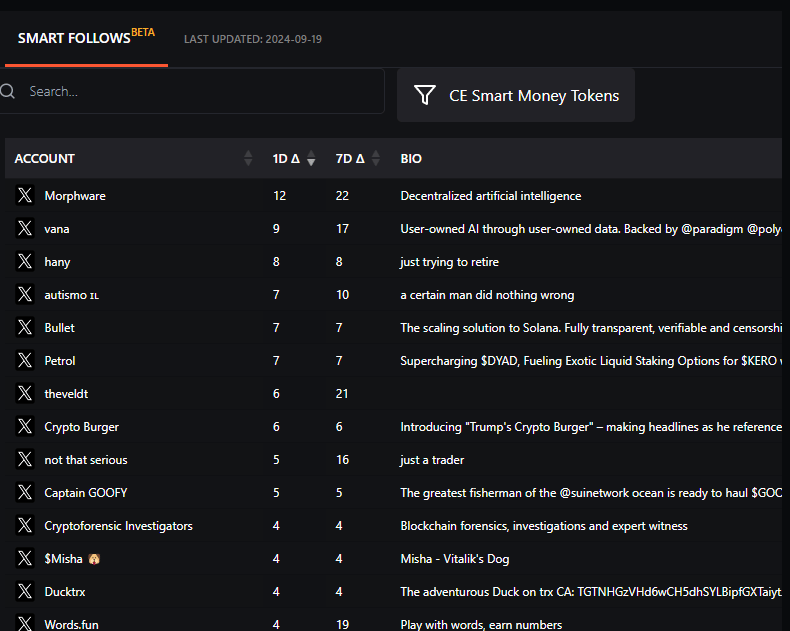Click the X icon in Ducktrx row

click(x=25, y=592)
